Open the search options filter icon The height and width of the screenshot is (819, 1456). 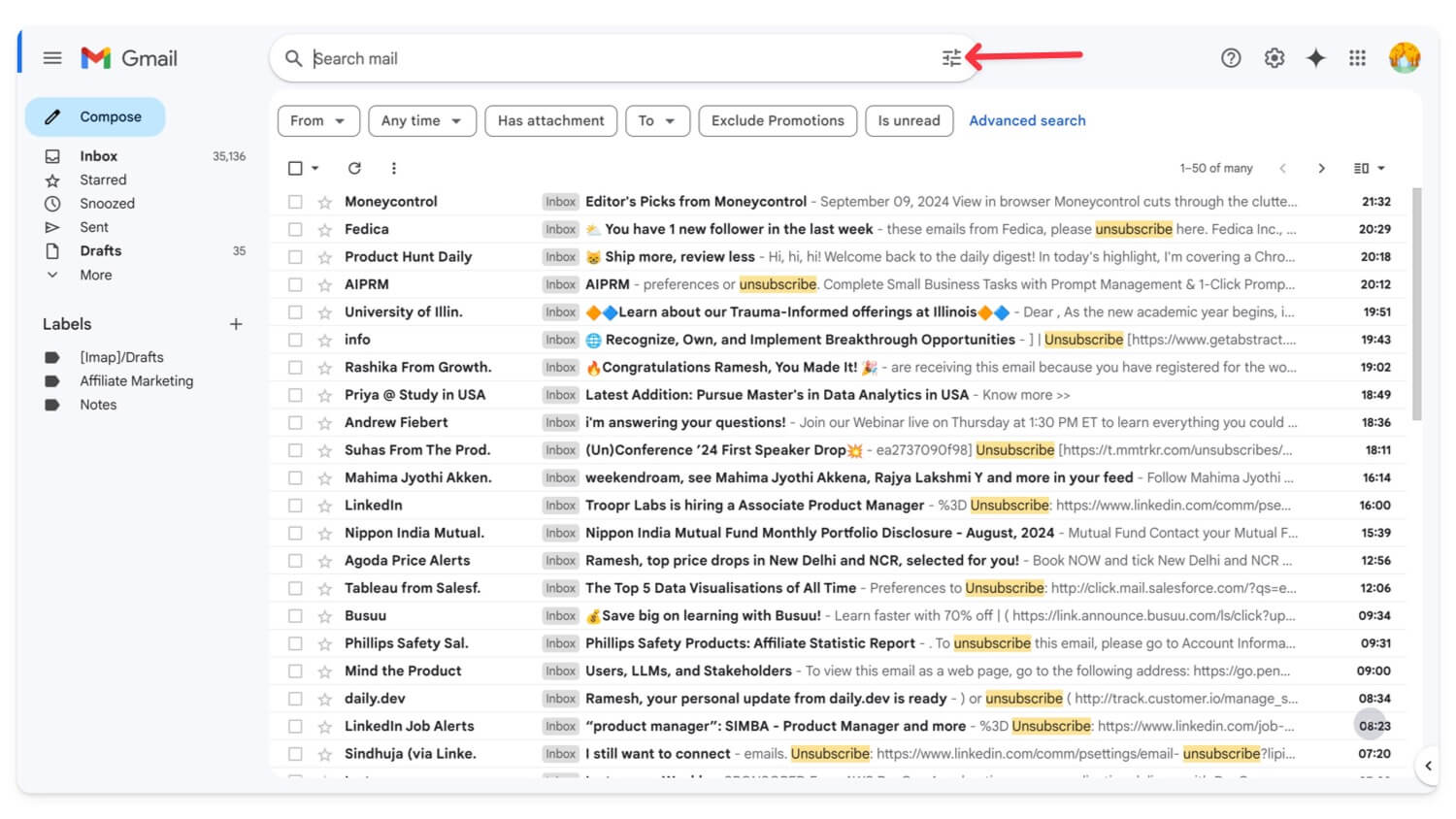949,57
